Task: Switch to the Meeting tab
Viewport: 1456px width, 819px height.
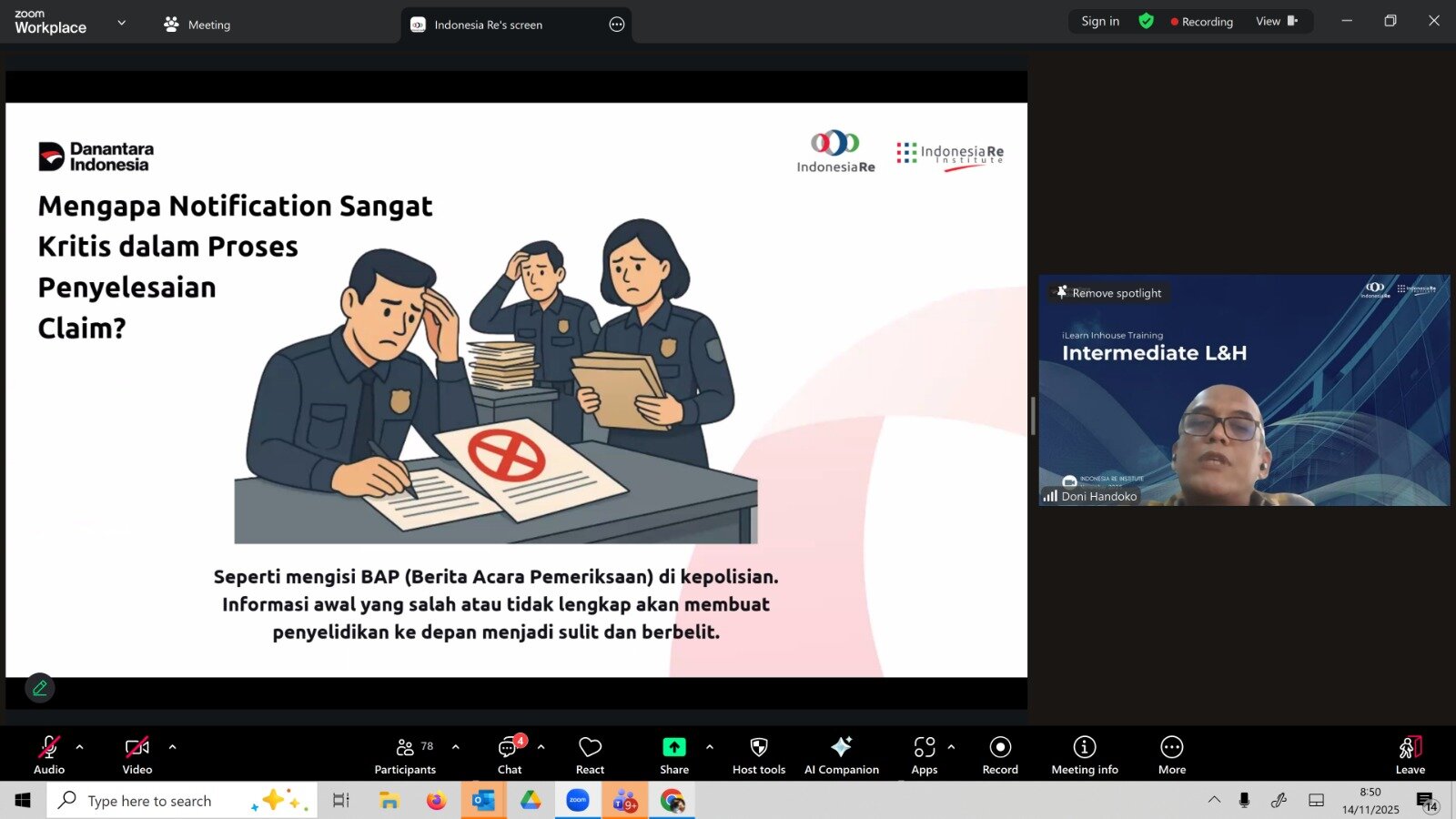Action: tap(197, 25)
